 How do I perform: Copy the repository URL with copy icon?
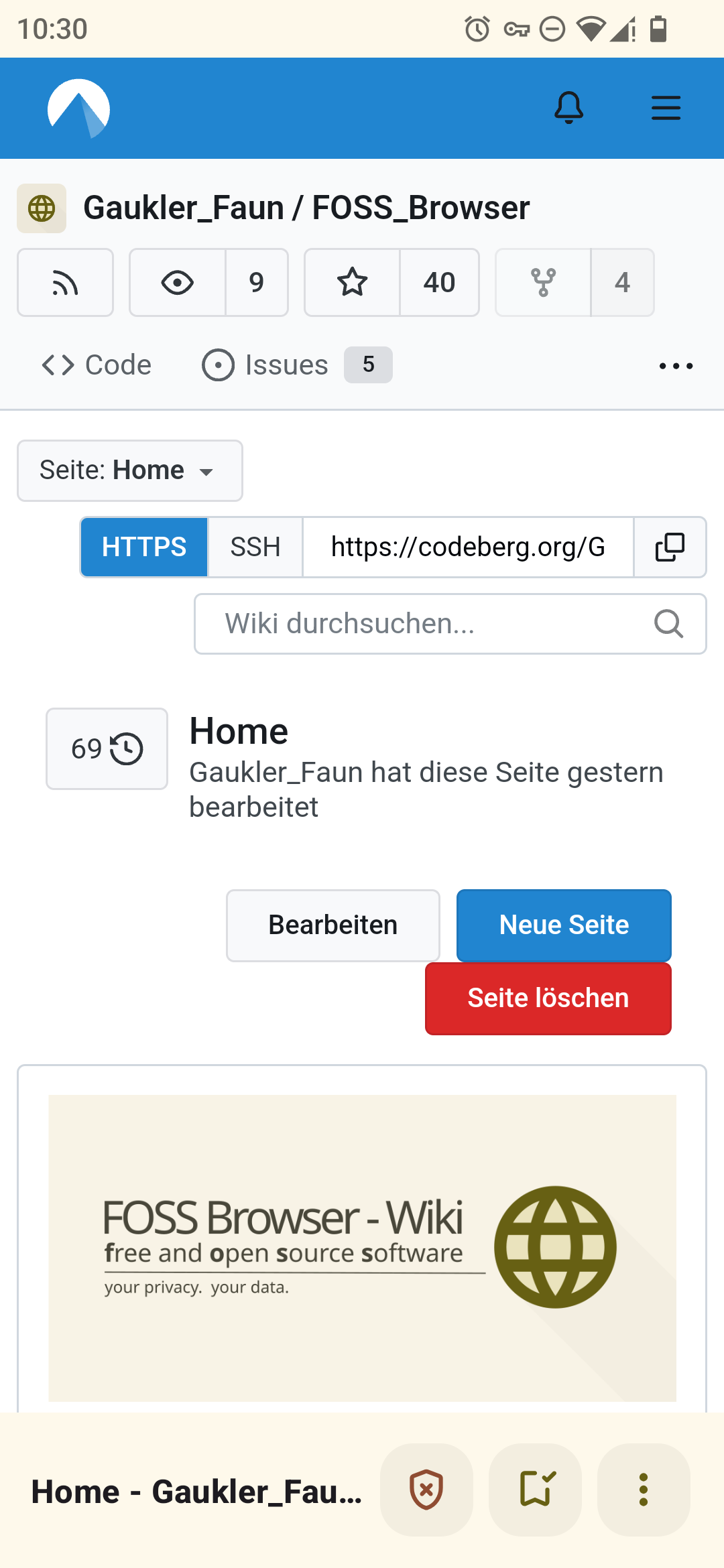pyautogui.click(x=669, y=547)
